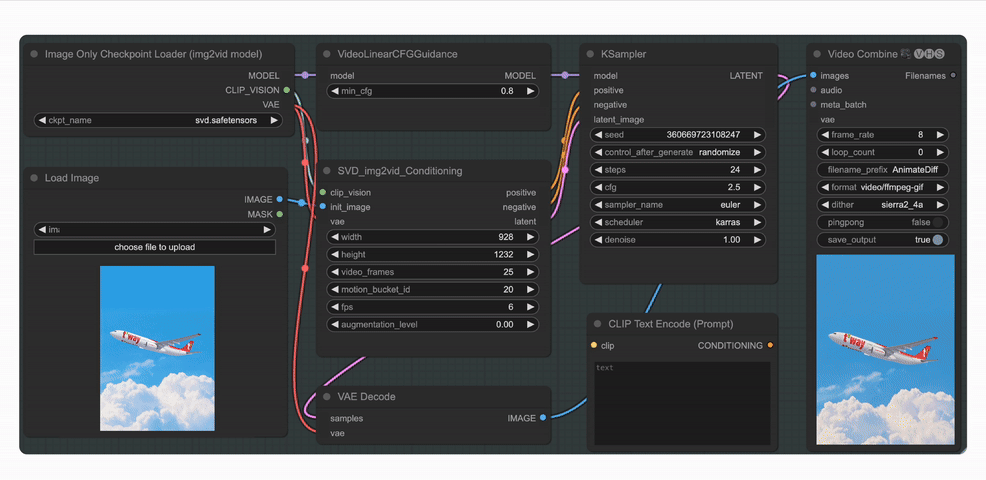Image resolution: width=986 pixels, height=480 pixels.
Task: Increase steps value with right arrow
Action: (757, 170)
